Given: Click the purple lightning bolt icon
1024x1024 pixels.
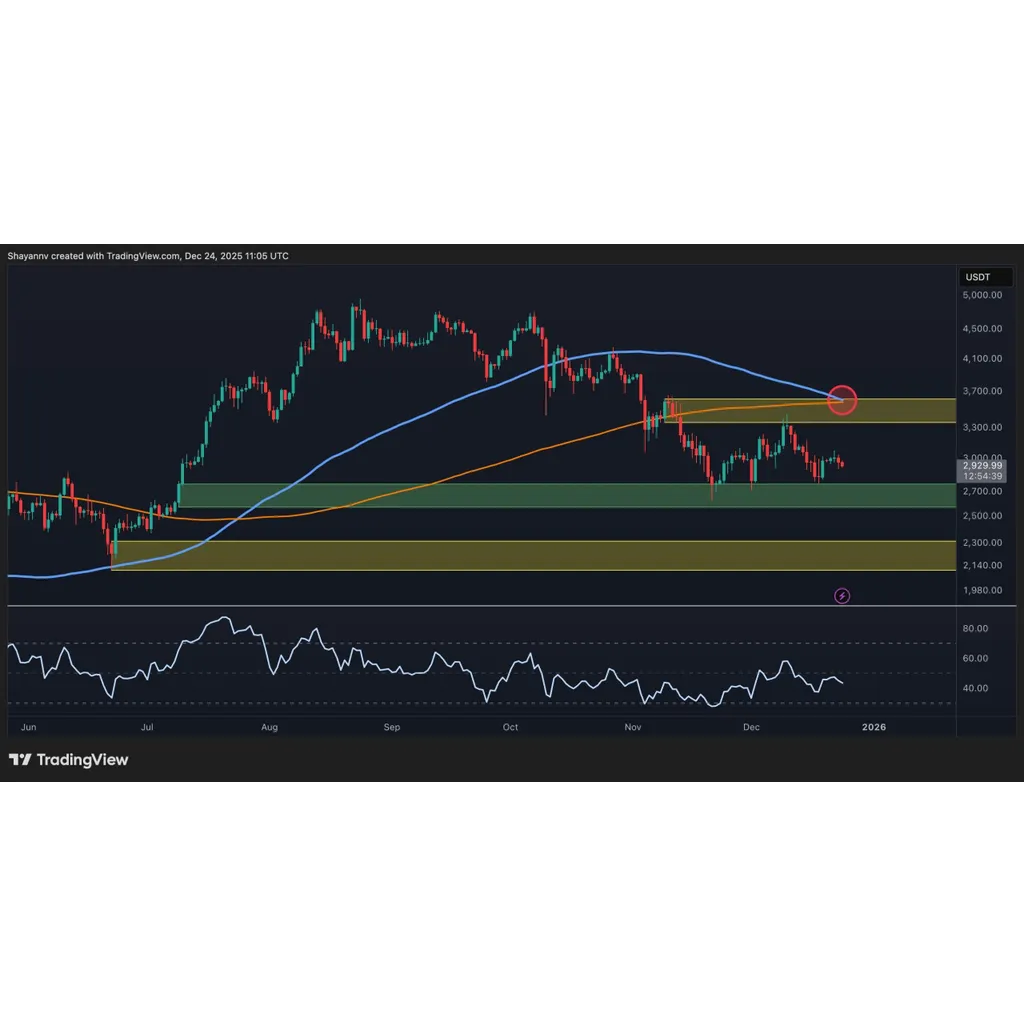Looking at the screenshot, I should pos(842,596).
